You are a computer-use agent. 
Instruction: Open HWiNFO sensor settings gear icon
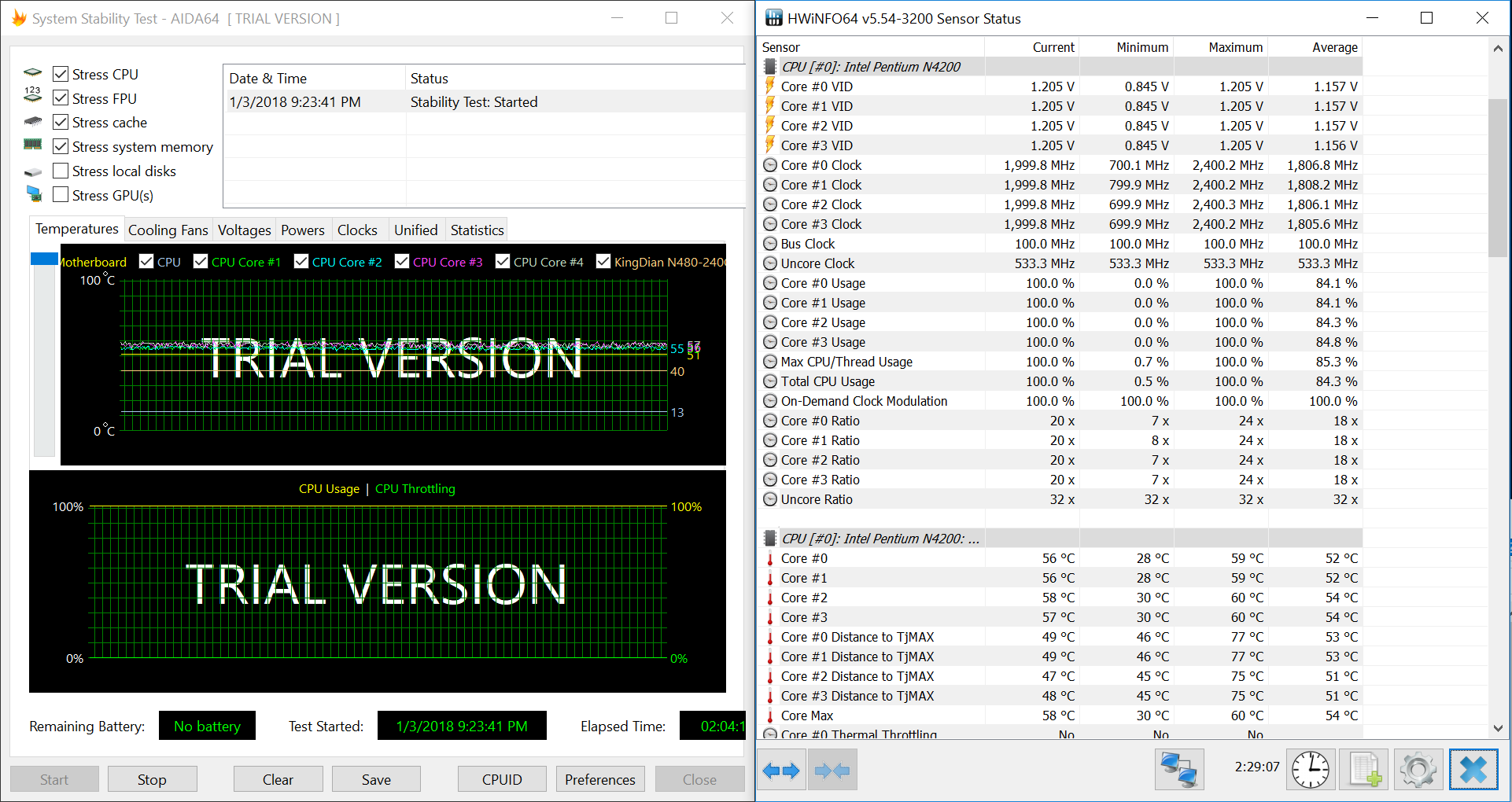pos(1418,770)
